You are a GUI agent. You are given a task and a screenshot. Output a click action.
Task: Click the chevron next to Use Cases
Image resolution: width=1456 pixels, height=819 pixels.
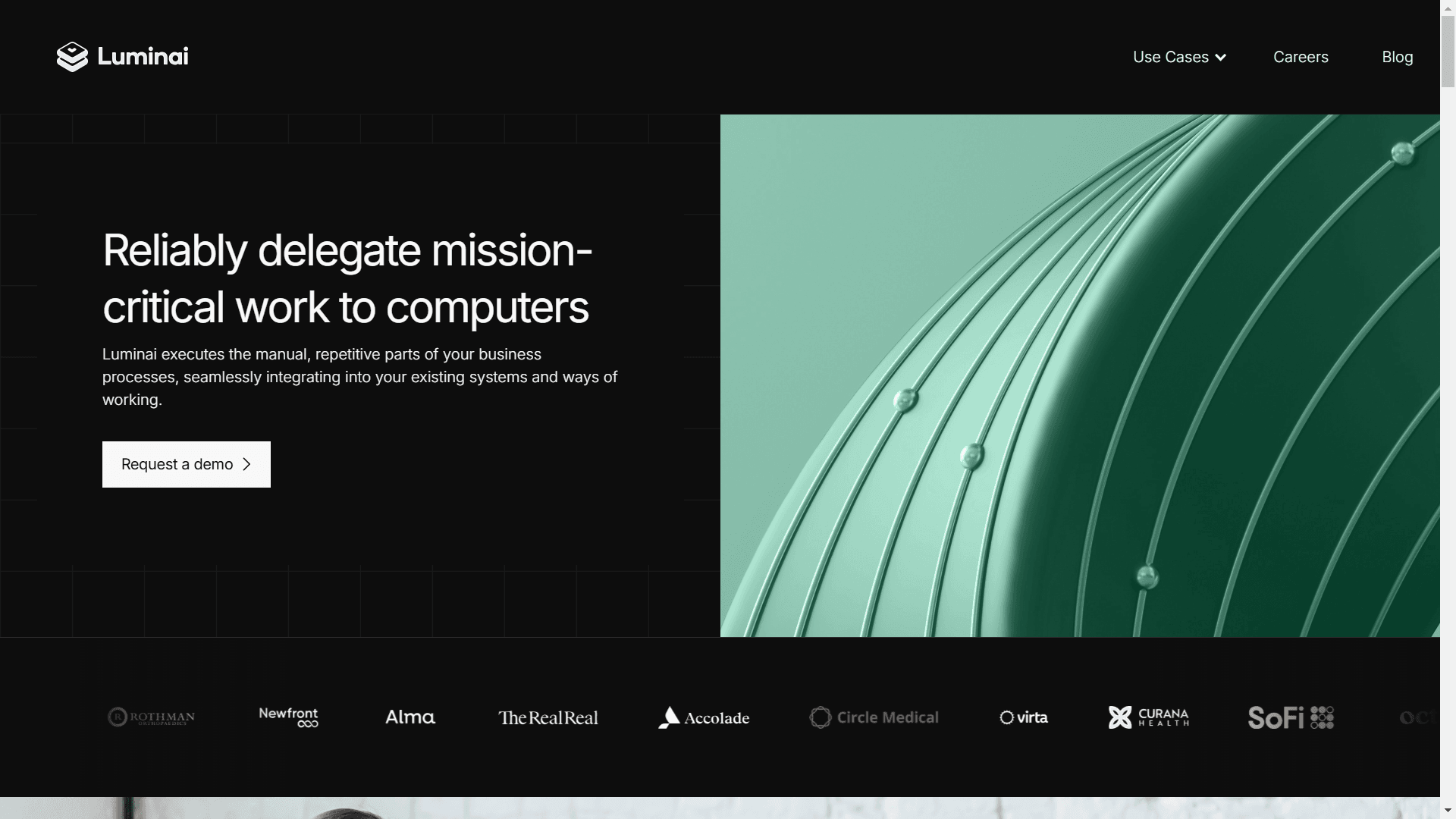click(1220, 58)
